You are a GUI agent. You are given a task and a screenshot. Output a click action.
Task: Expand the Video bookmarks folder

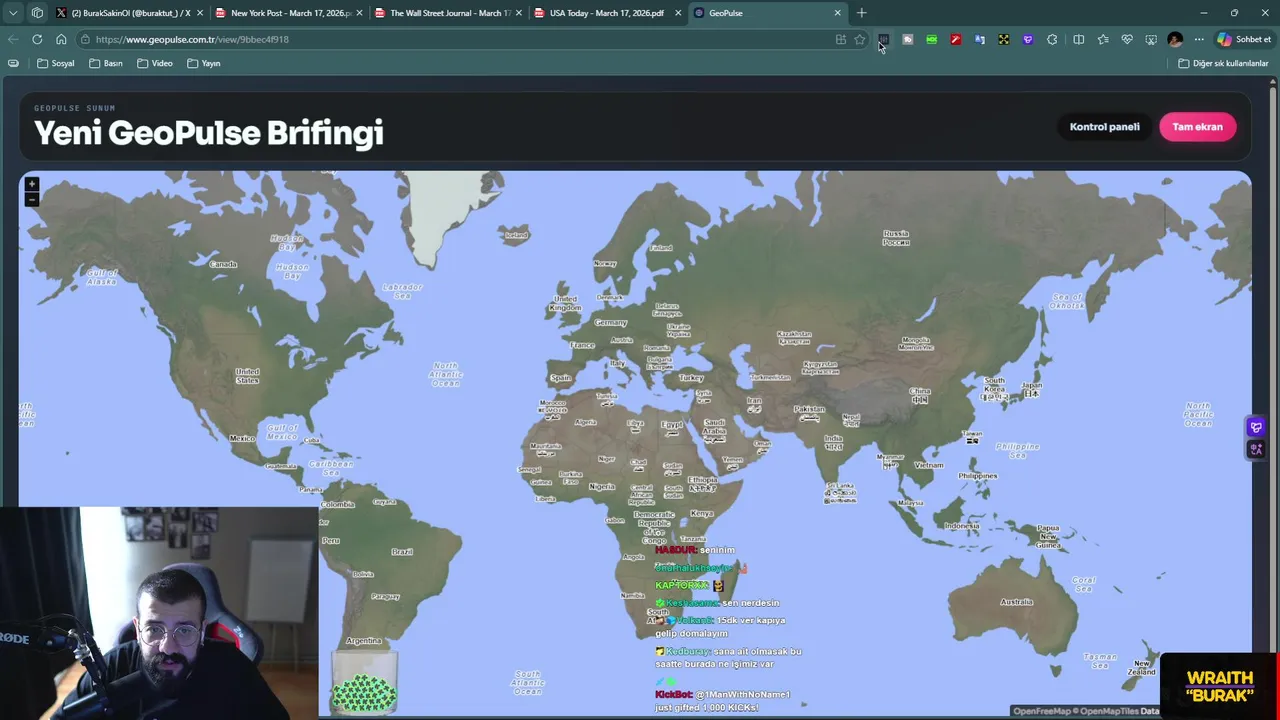tap(155, 63)
